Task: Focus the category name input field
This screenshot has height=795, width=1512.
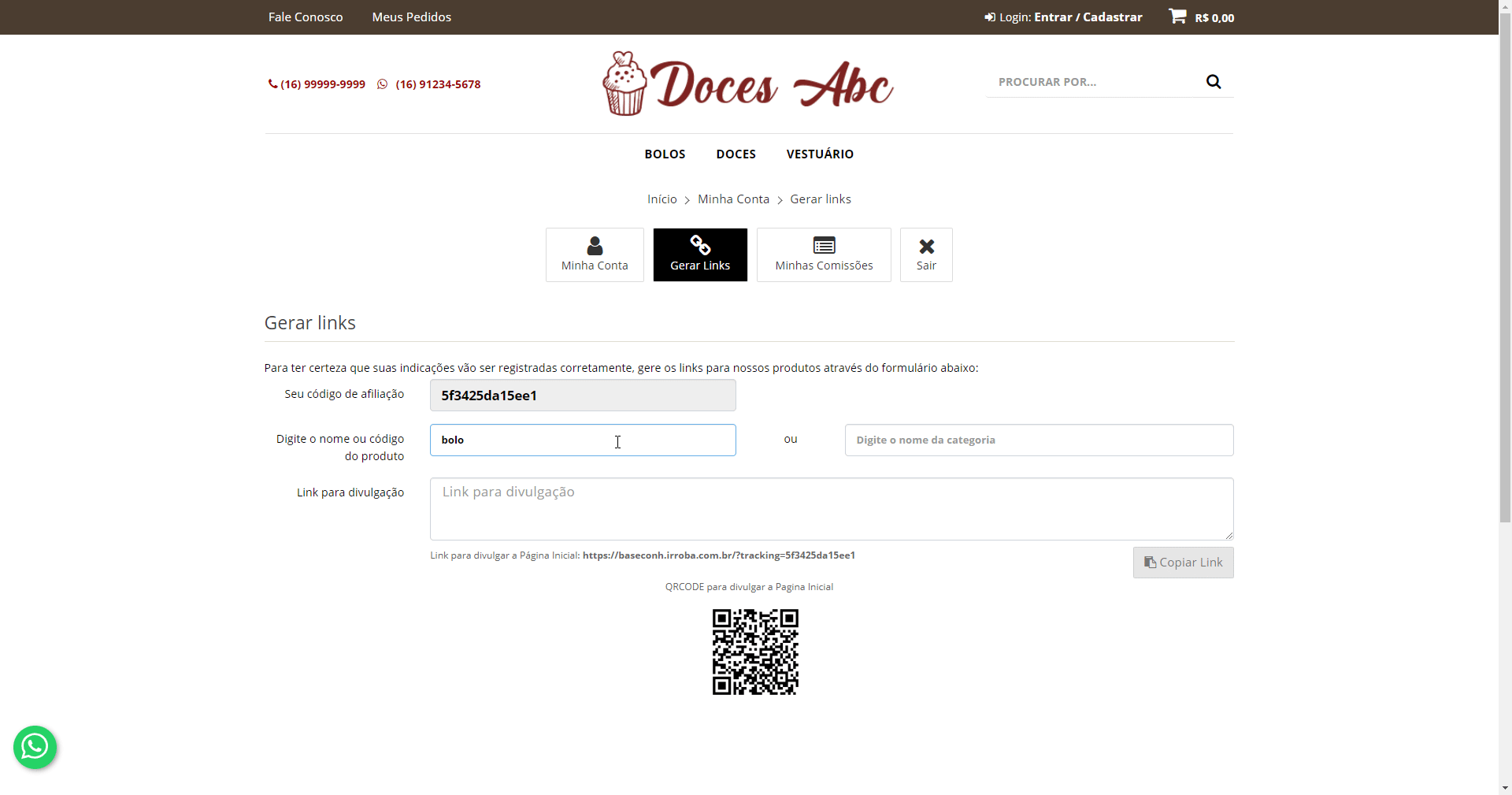Action: tap(1039, 440)
